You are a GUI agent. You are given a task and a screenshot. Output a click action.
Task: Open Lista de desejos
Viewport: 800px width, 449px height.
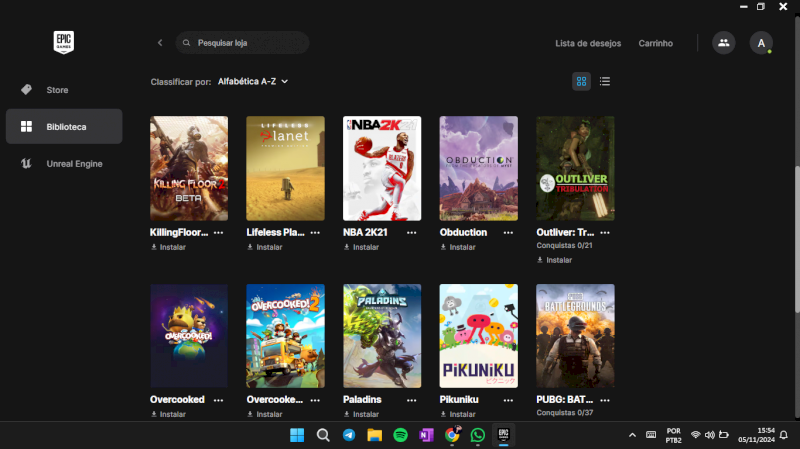588,43
